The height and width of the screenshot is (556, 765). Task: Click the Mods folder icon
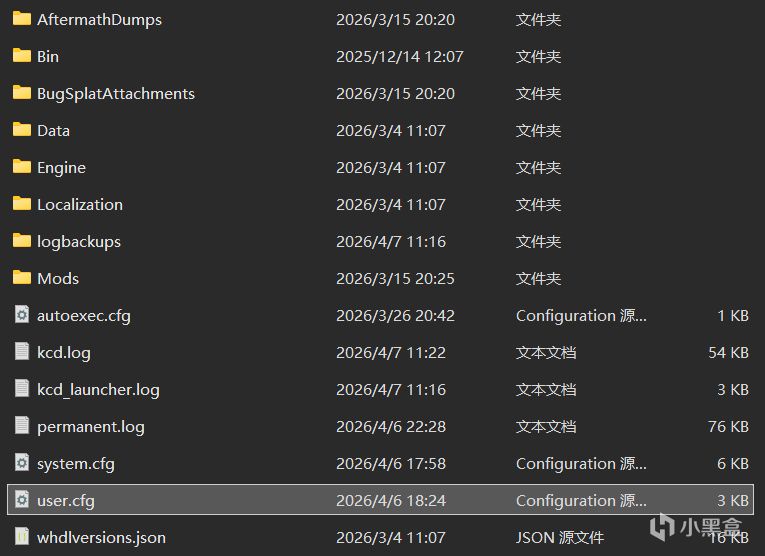[22, 278]
